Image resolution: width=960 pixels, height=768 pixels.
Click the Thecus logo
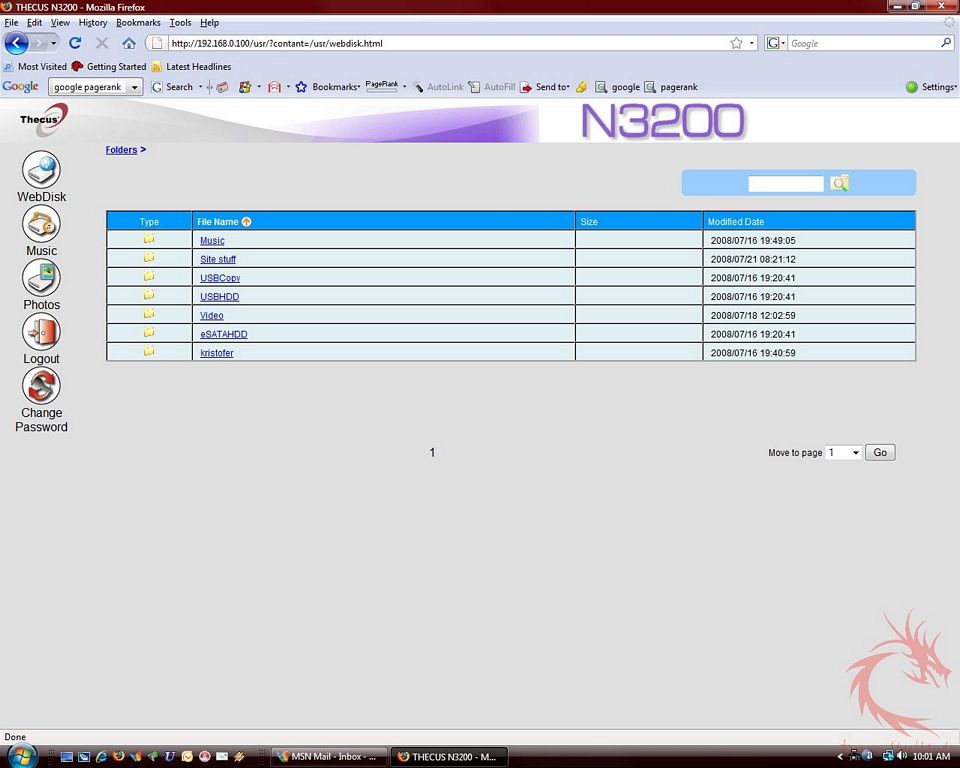click(x=42, y=118)
